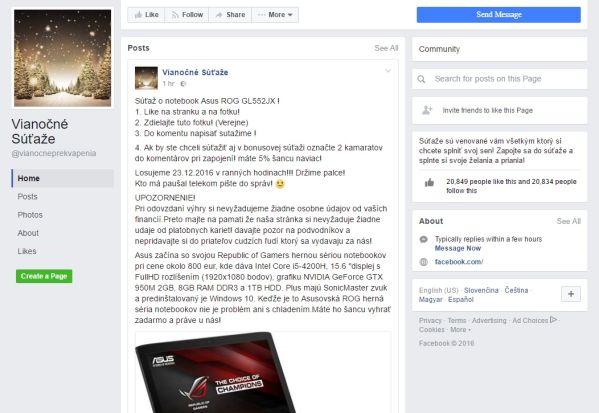Expand the footer More dropdown
This screenshot has width=599, height=413.
coord(460,330)
